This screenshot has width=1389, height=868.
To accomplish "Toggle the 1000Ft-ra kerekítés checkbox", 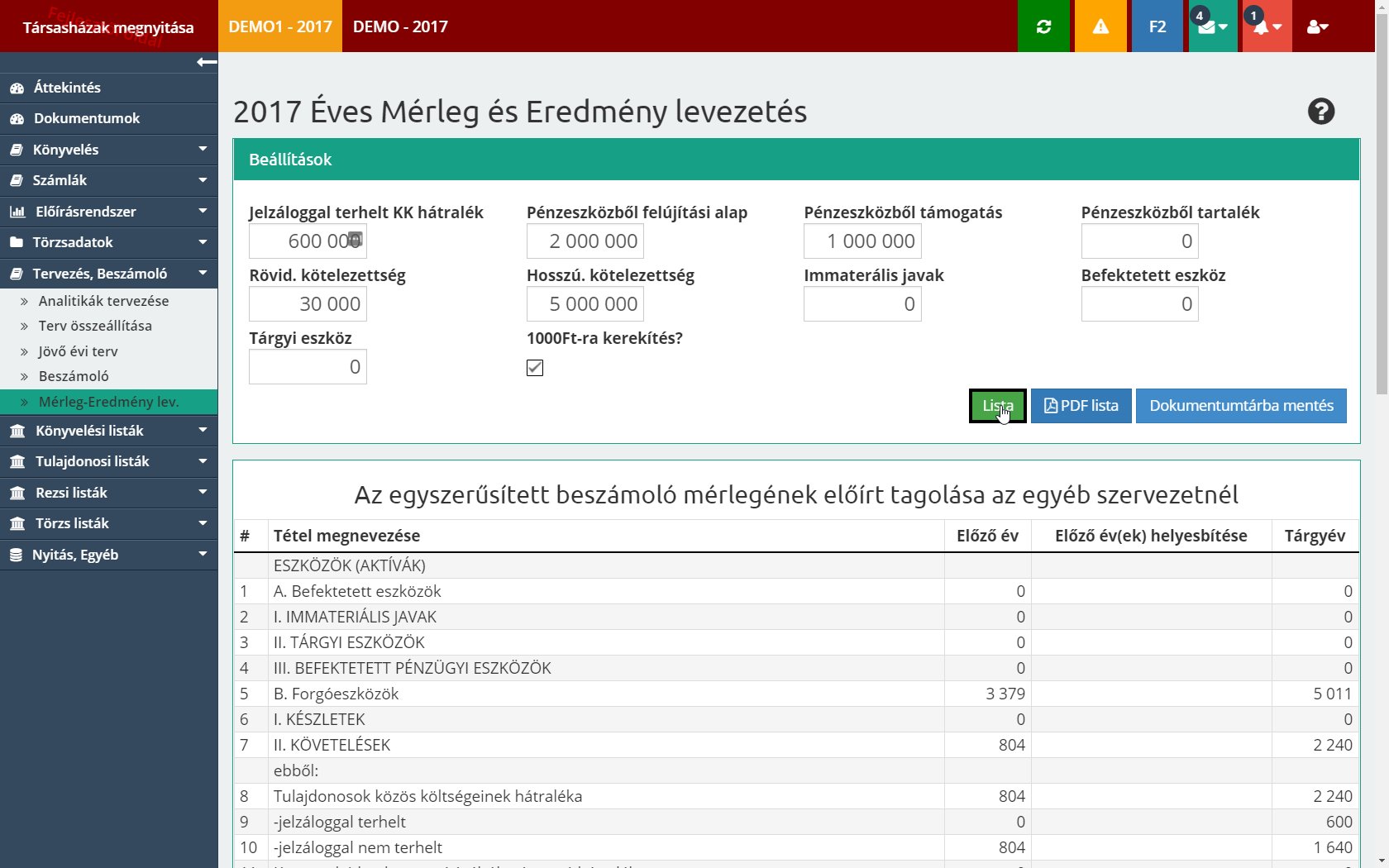I will (535, 368).
